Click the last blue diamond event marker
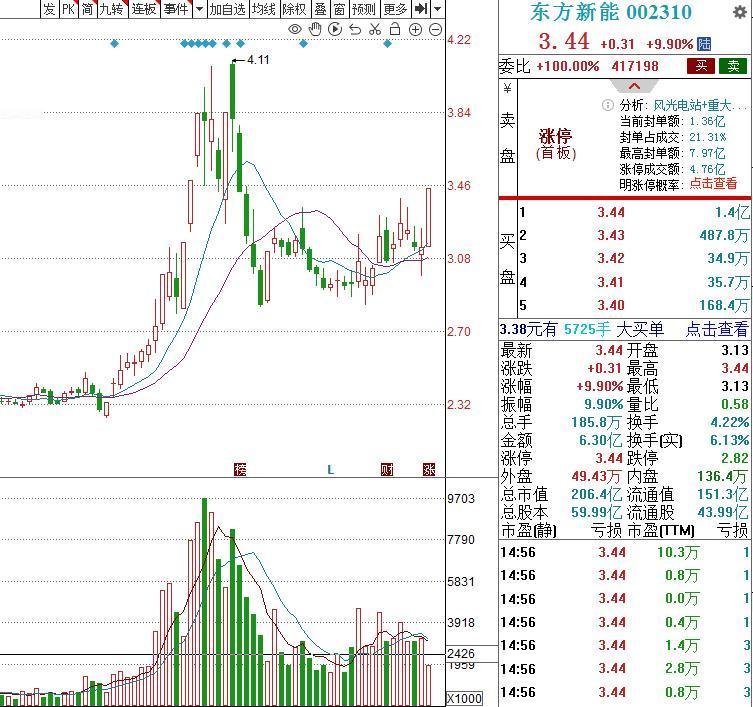 [388, 44]
